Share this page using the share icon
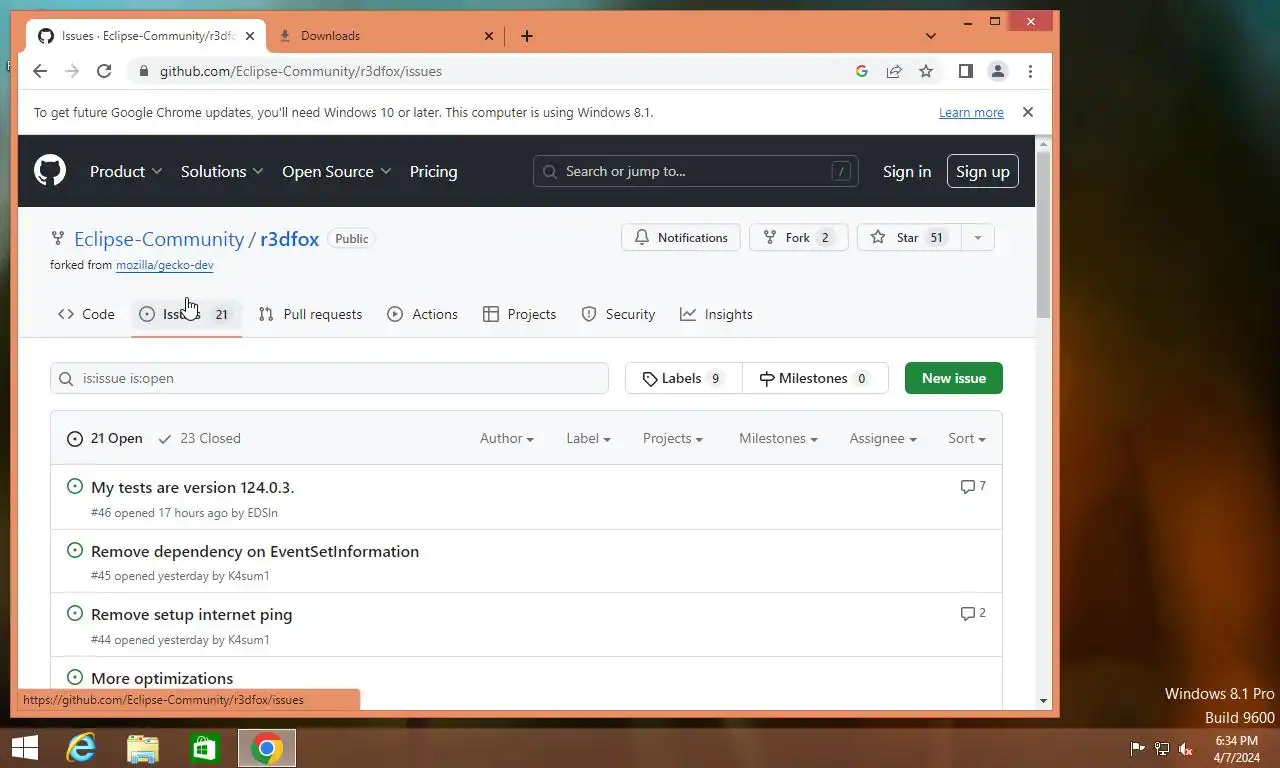This screenshot has width=1280, height=768. [894, 71]
